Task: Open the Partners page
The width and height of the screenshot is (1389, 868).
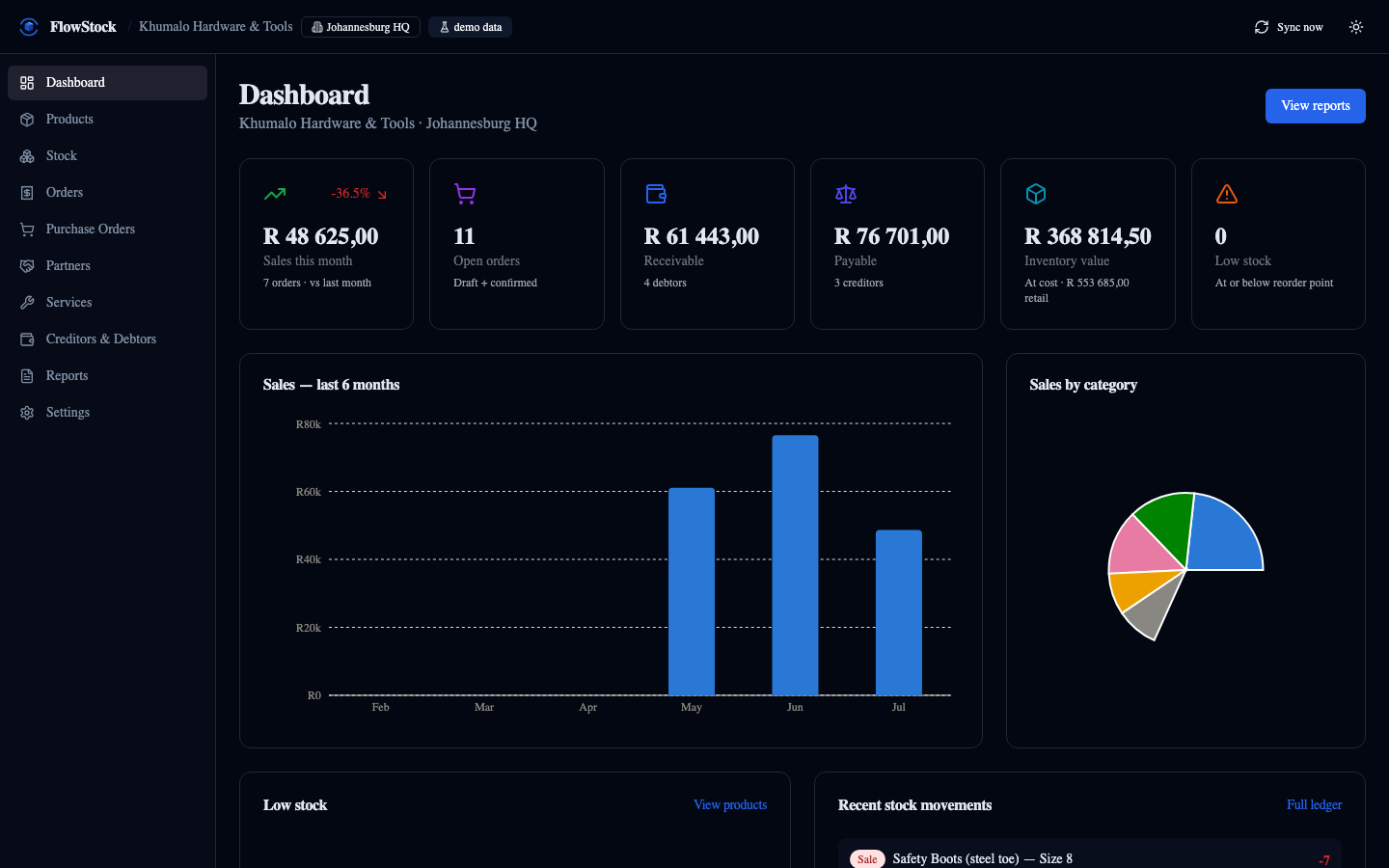Action: click(x=107, y=266)
